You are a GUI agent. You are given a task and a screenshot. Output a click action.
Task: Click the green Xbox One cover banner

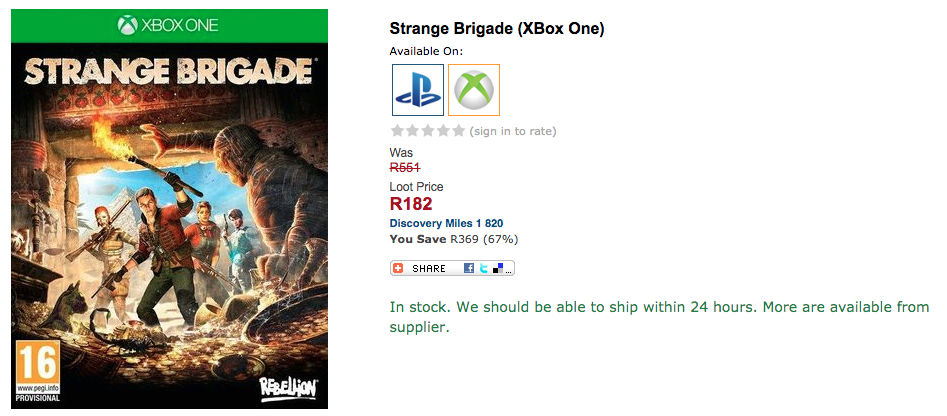pos(169,24)
